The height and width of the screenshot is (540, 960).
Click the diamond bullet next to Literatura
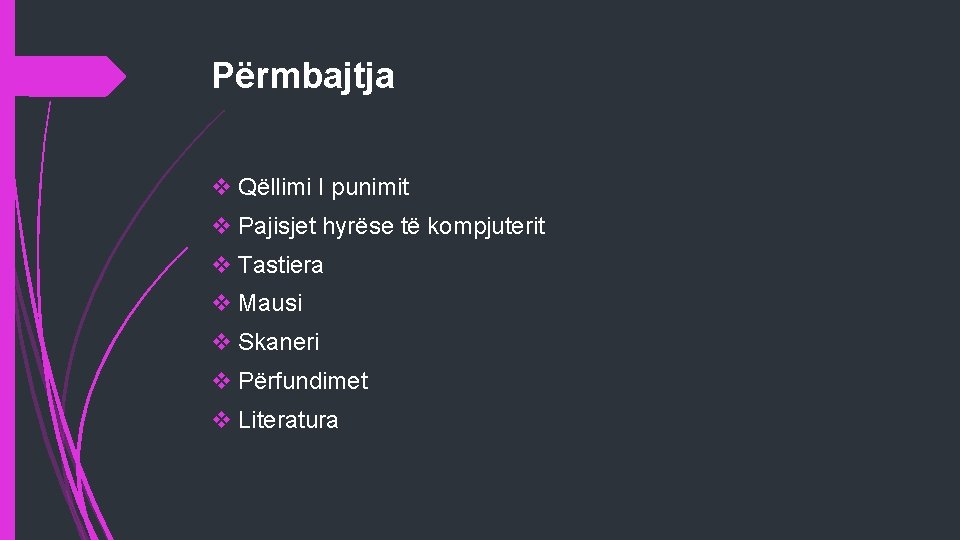[x=222, y=420]
